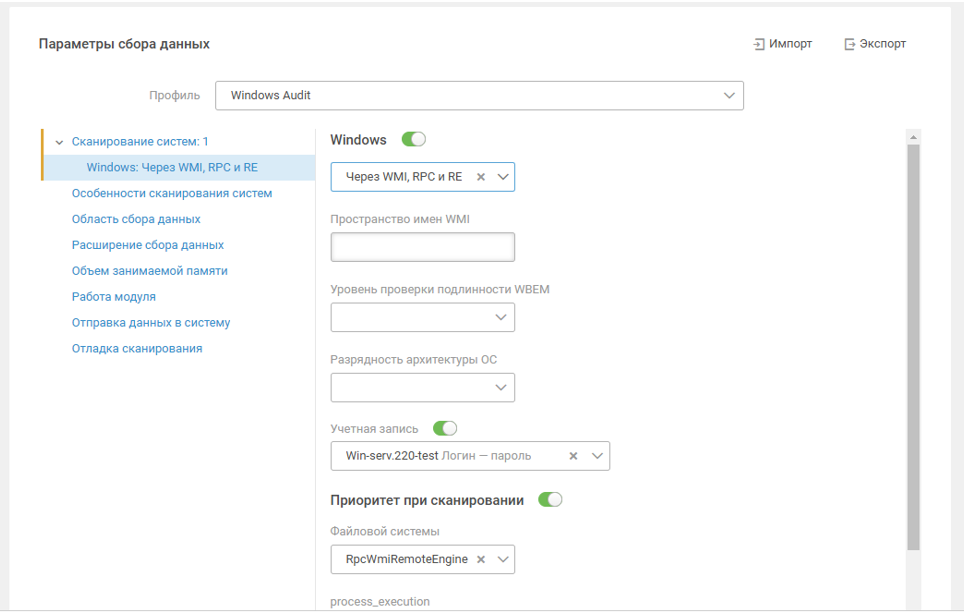The image size is (969, 614).
Task: Disable the Учетная запись toggle
Action: 444,429
